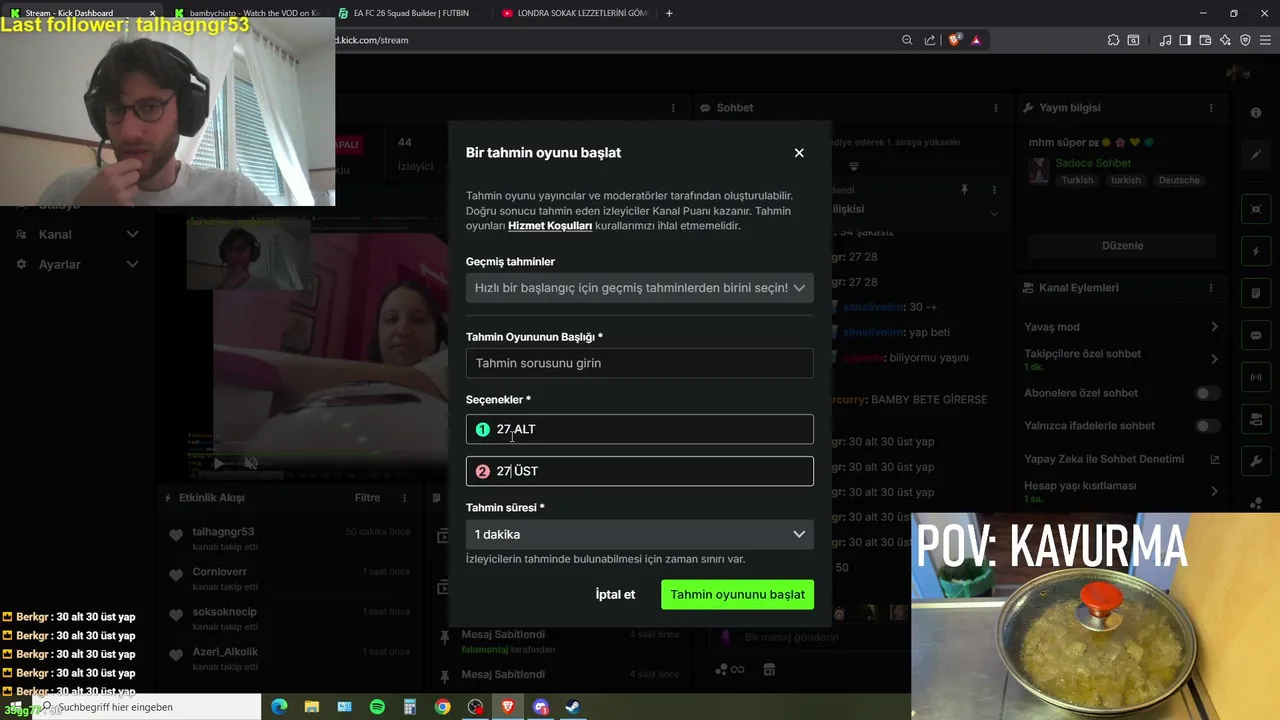
Task: Play the stream preview video
Action: pyautogui.click(x=218, y=463)
